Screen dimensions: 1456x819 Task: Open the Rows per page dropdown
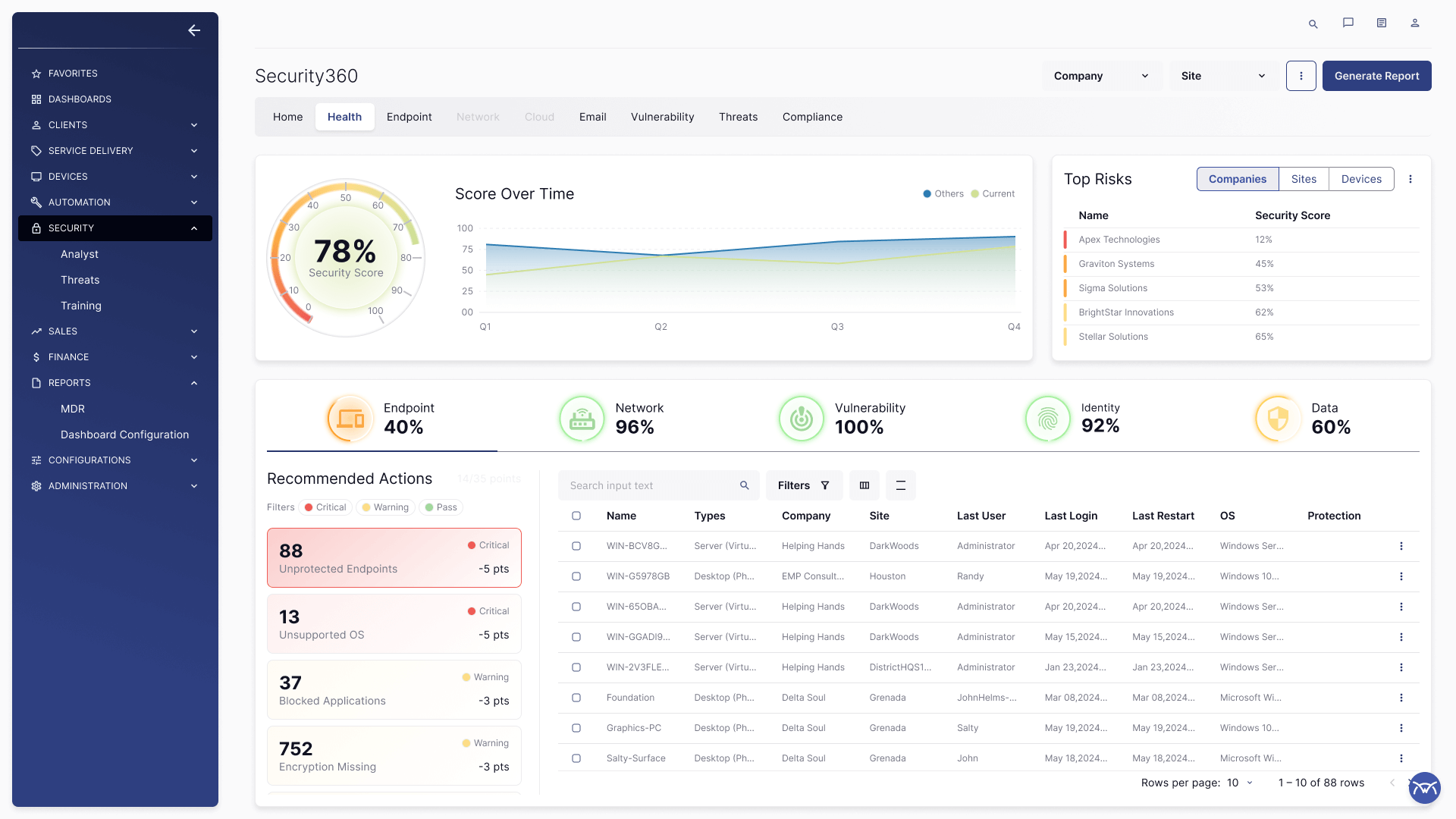click(1240, 783)
